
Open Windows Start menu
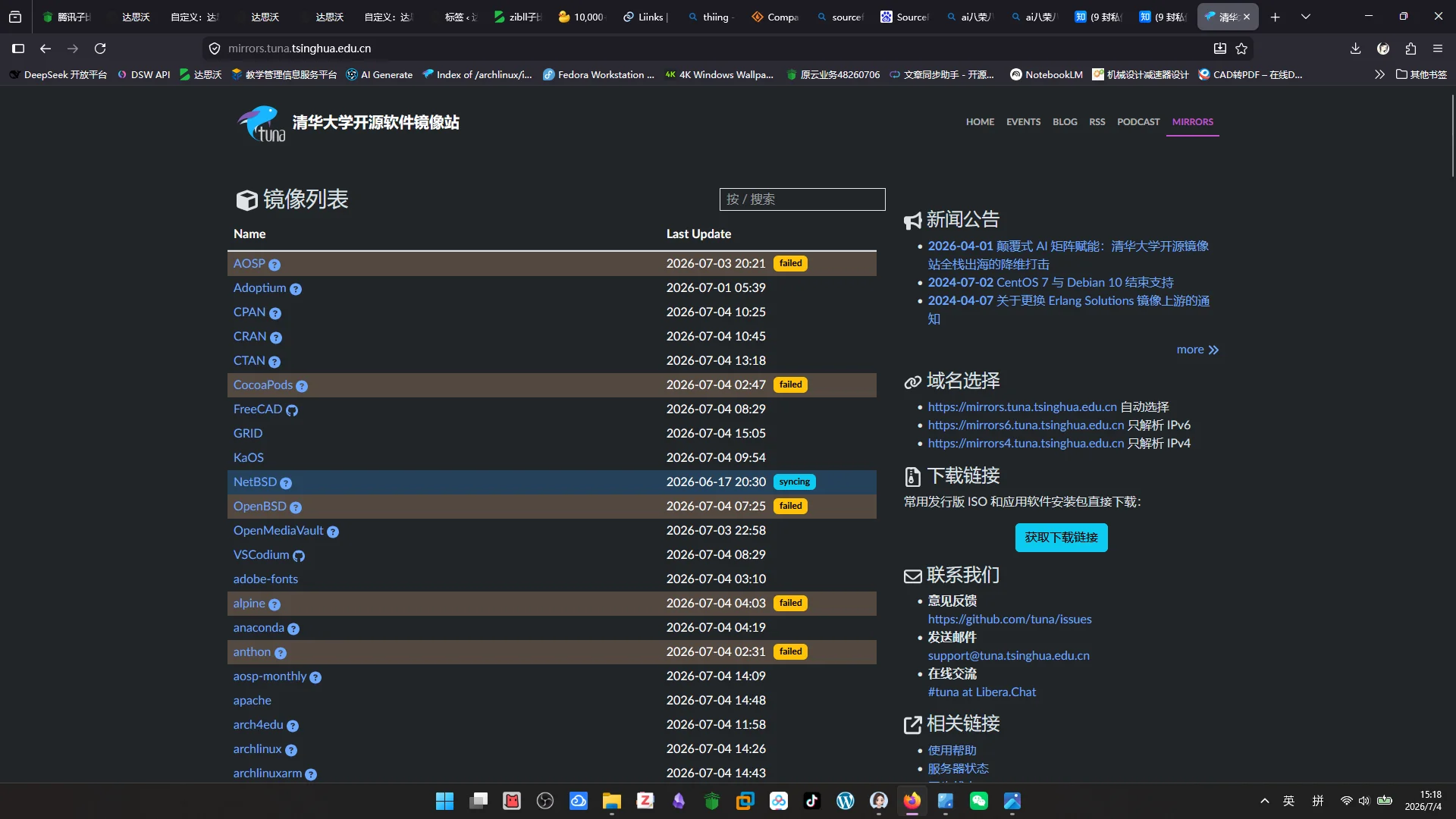point(444,801)
